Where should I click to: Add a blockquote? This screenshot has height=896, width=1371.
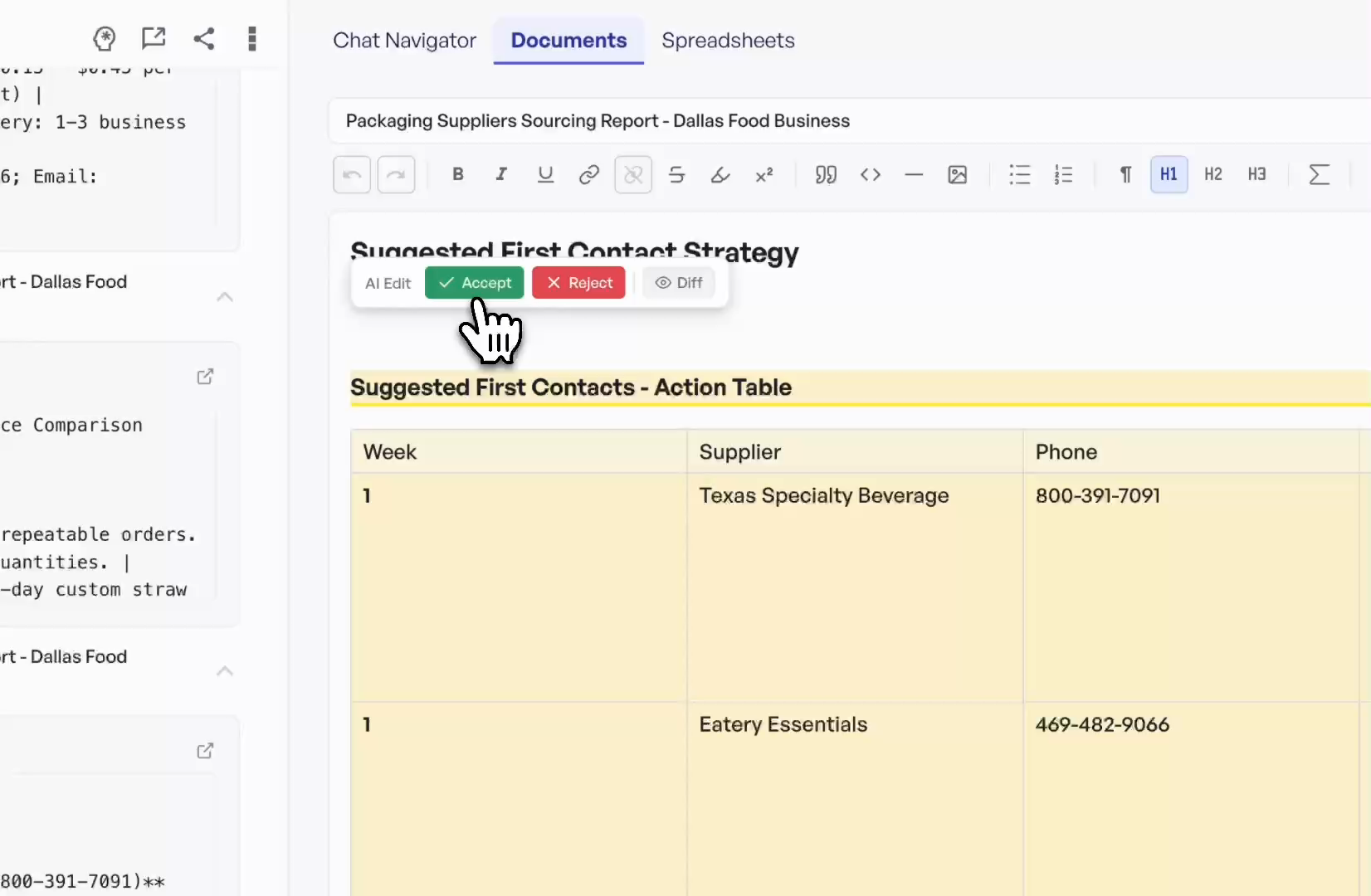(x=826, y=174)
